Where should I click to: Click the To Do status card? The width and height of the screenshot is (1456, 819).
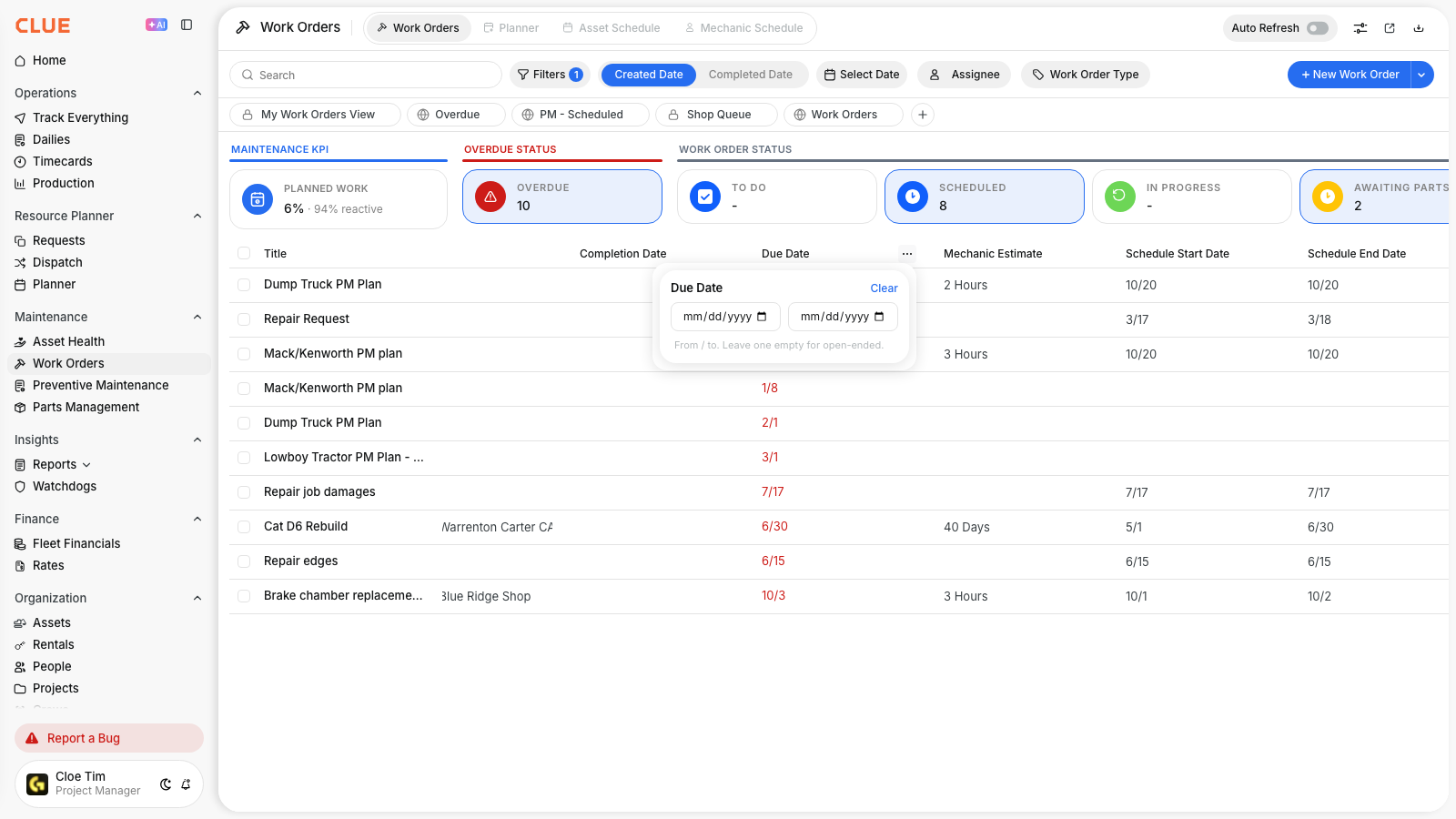pos(777,197)
